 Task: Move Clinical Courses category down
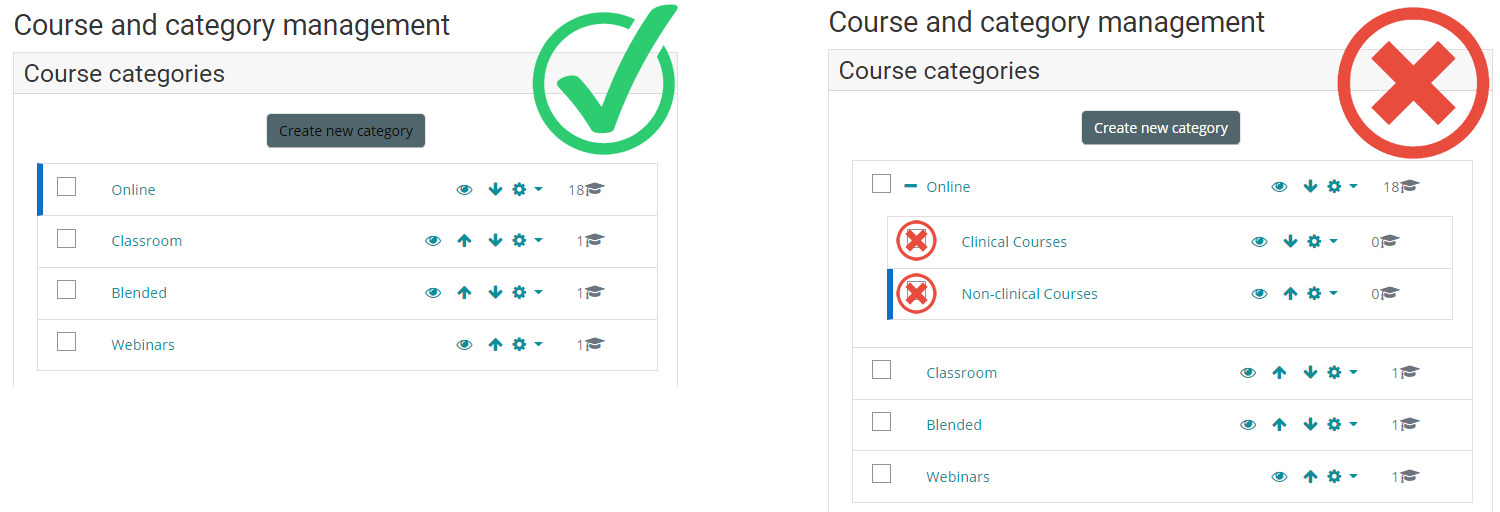(x=1290, y=241)
